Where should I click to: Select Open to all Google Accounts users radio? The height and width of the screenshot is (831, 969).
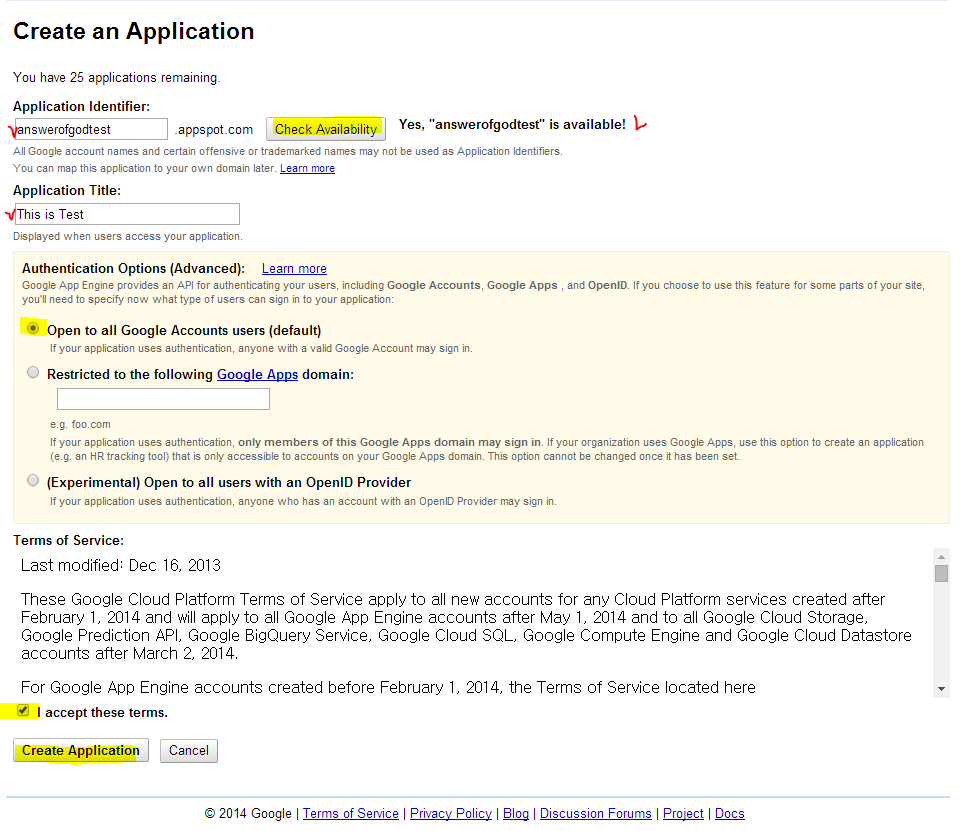click(33, 328)
